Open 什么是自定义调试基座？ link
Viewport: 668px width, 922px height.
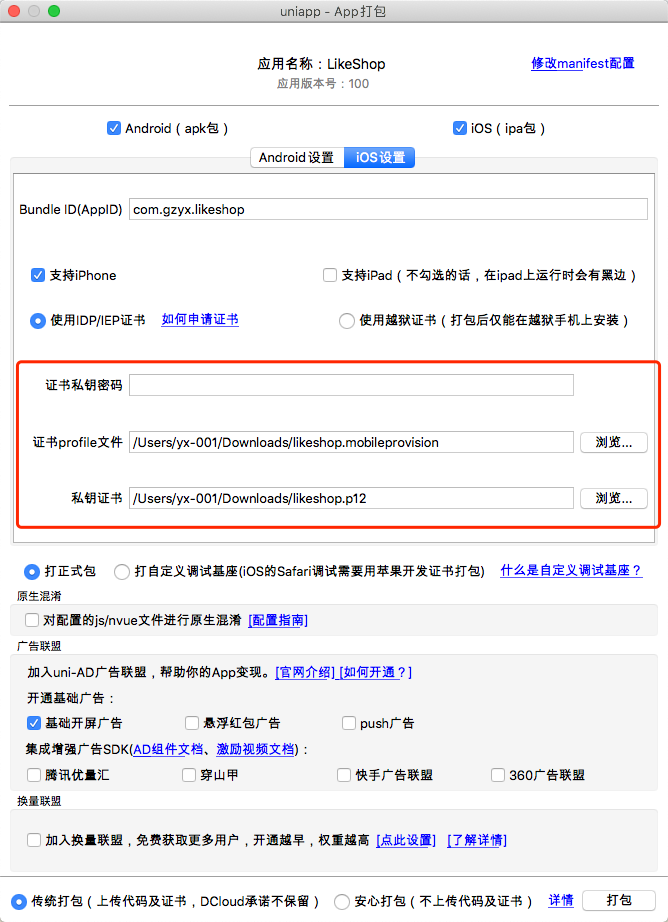(x=571, y=570)
